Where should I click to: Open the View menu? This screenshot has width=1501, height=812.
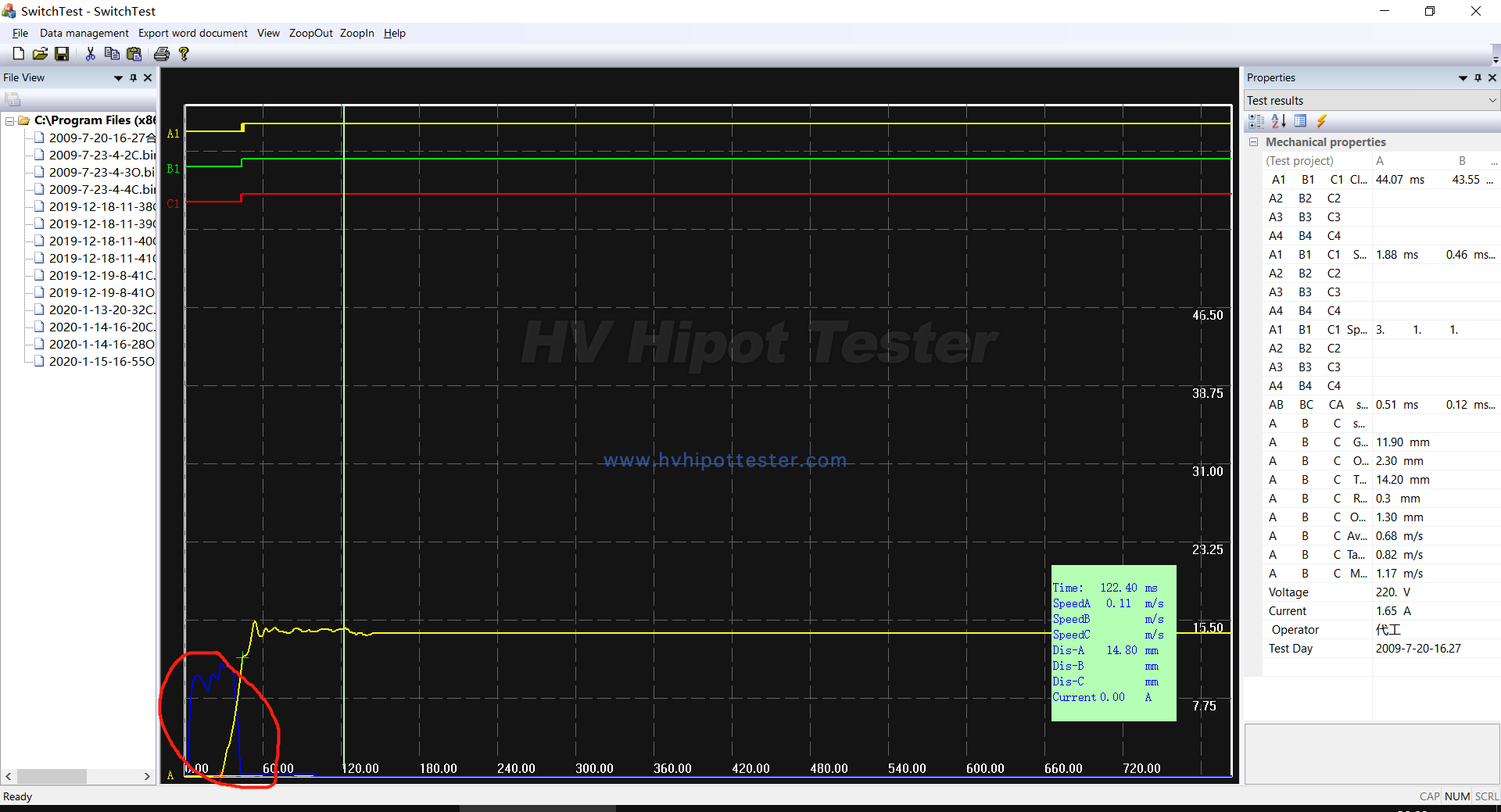(x=268, y=33)
